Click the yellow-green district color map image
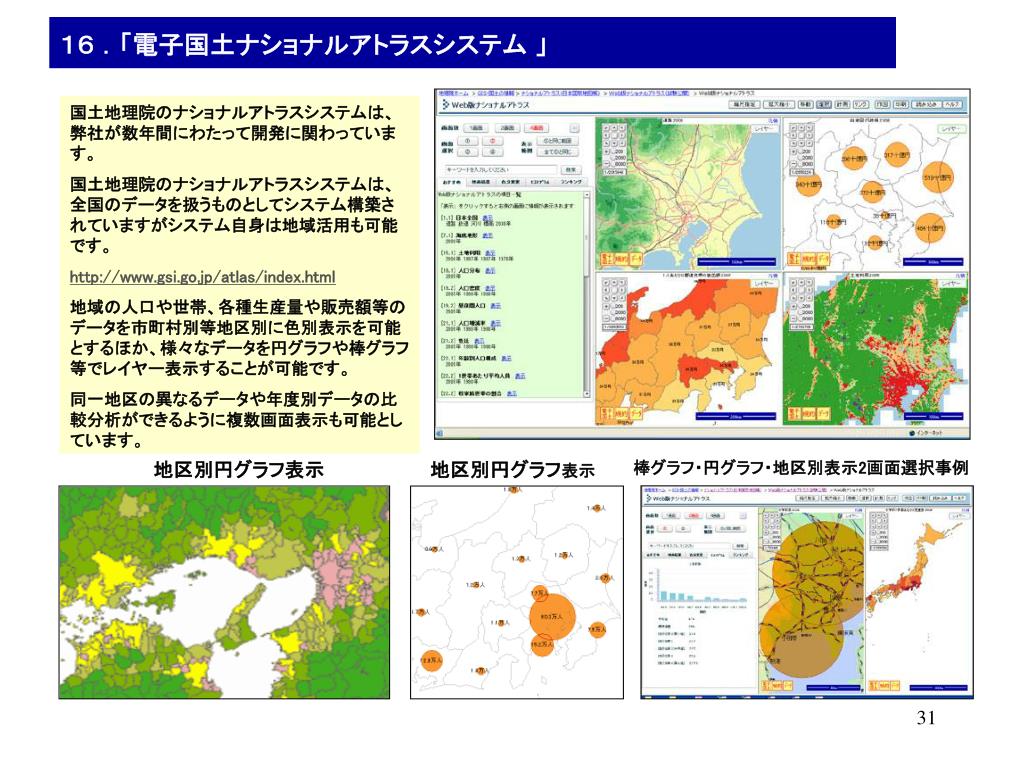 pyautogui.click(x=224, y=592)
